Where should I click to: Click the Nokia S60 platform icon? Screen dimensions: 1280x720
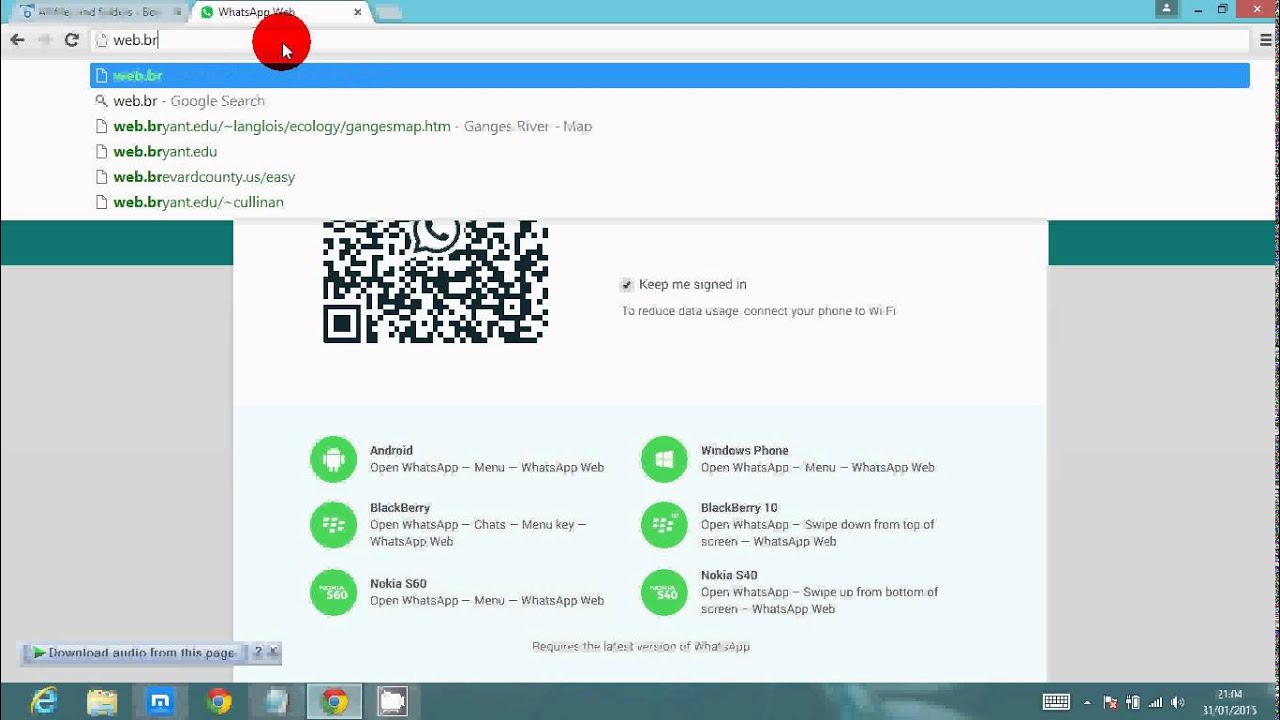(333, 592)
